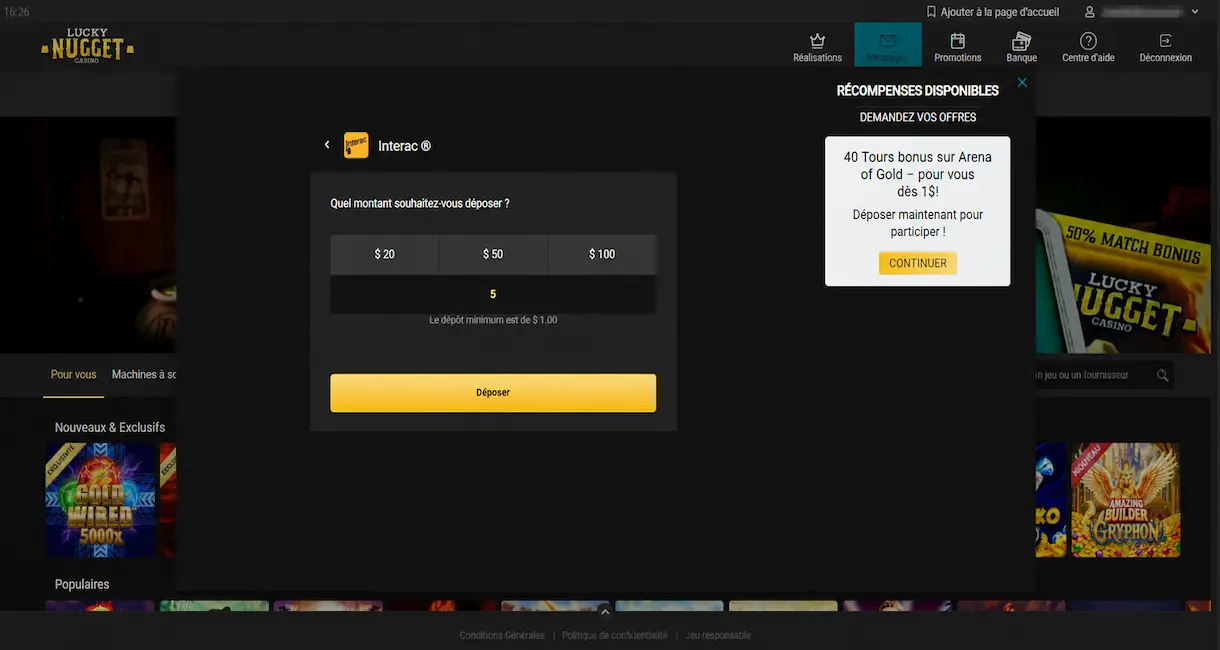This screenshot has width=1220, height=650.
Task: Close the Récompenses disponibles panel
Action: [x=1022, y=82]
